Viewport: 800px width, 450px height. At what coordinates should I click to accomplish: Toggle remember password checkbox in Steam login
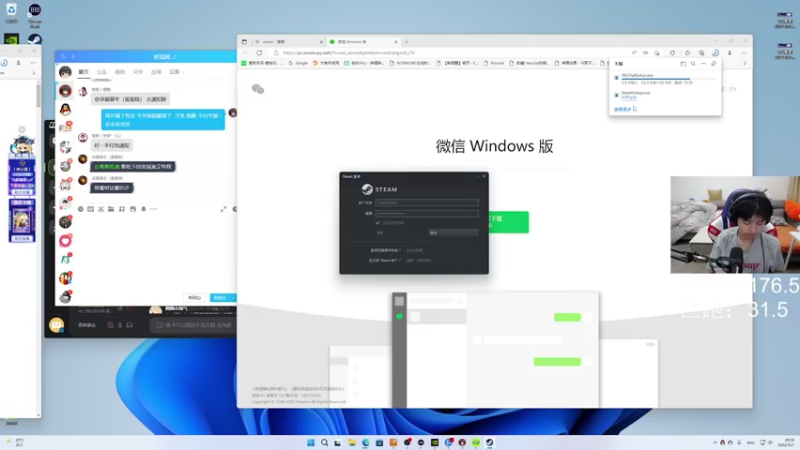coord(378,223)
